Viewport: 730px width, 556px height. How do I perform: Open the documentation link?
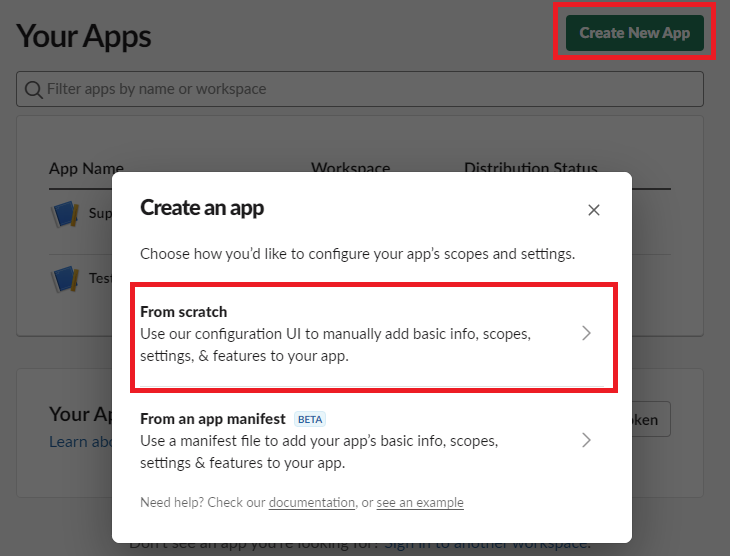[312, 503]
